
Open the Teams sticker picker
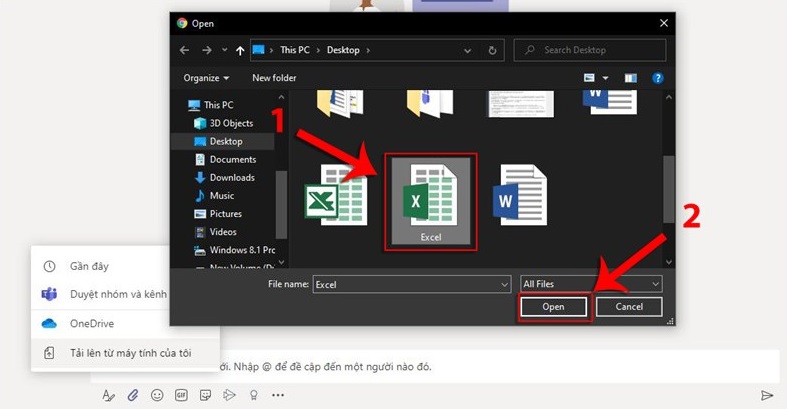pos(205,395)
